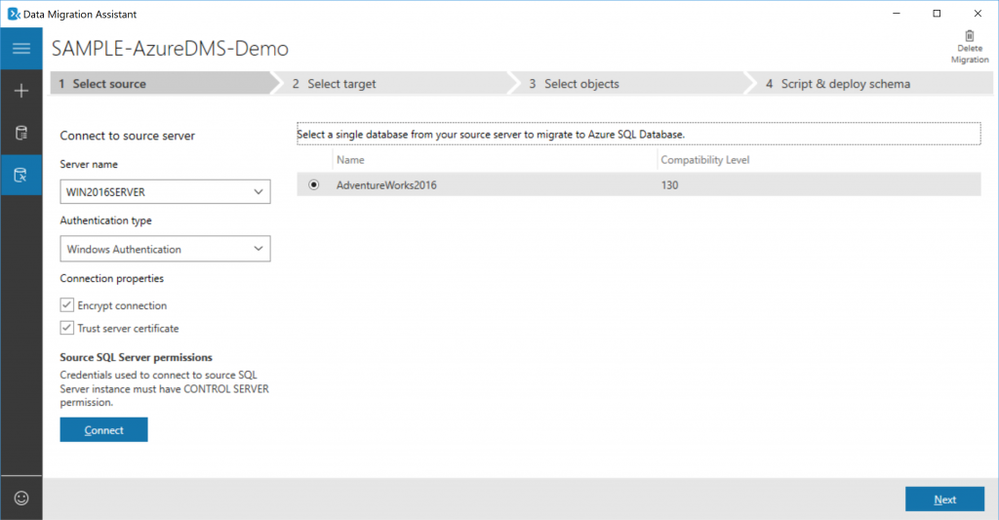
Task: Click the AdventureWorks2016 database name
Action: [387, 185]
